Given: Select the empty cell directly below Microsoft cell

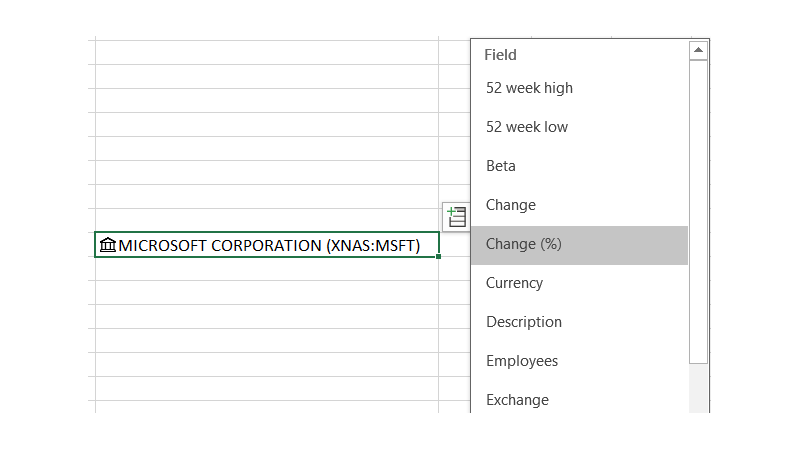Looking at the screenshot, I should tap(266, 269).
